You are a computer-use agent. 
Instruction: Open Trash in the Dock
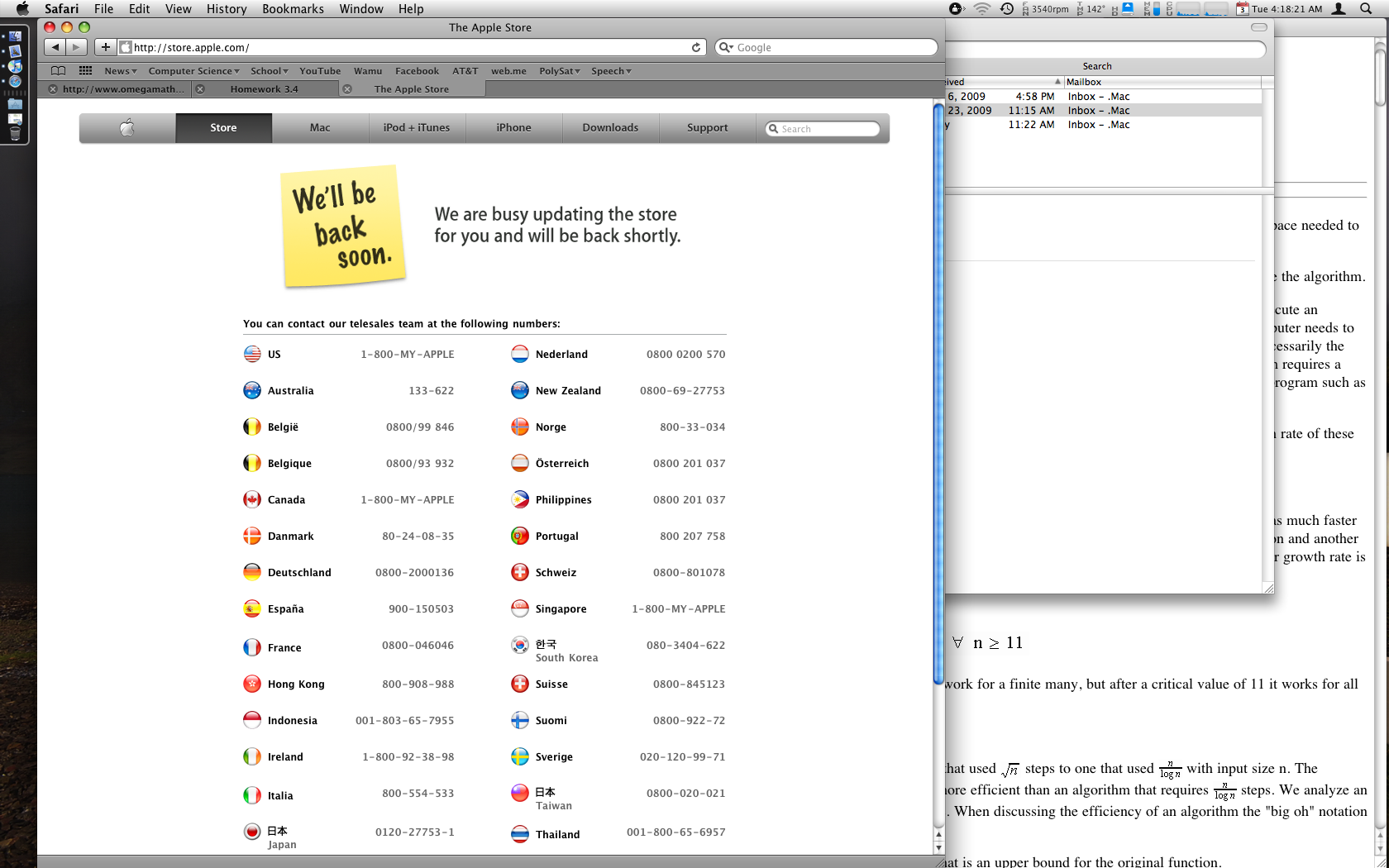coord(15,134)
